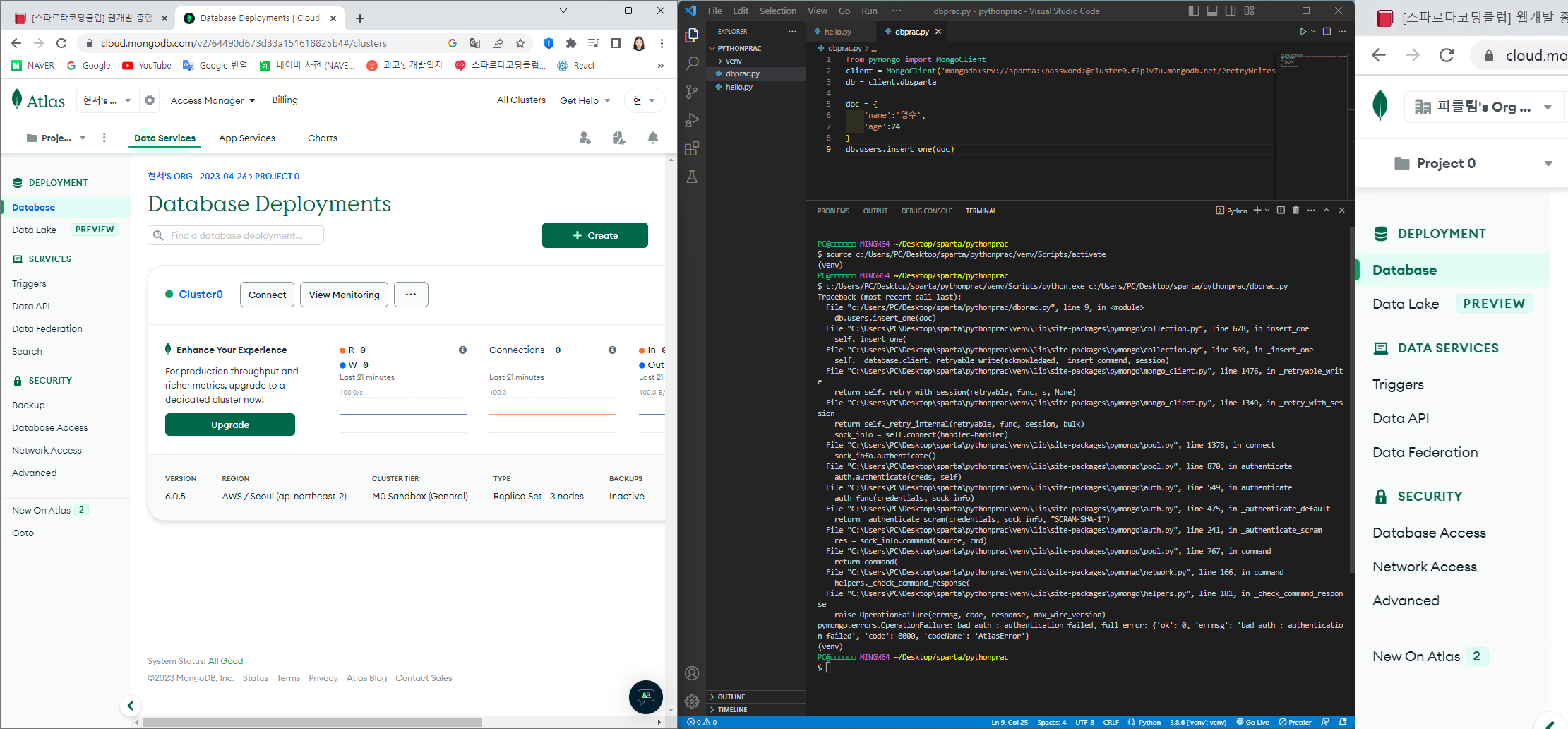Bookmark this page with the star icon
The height and width of the screenshot is (729, 1568).
pos(520,43)
